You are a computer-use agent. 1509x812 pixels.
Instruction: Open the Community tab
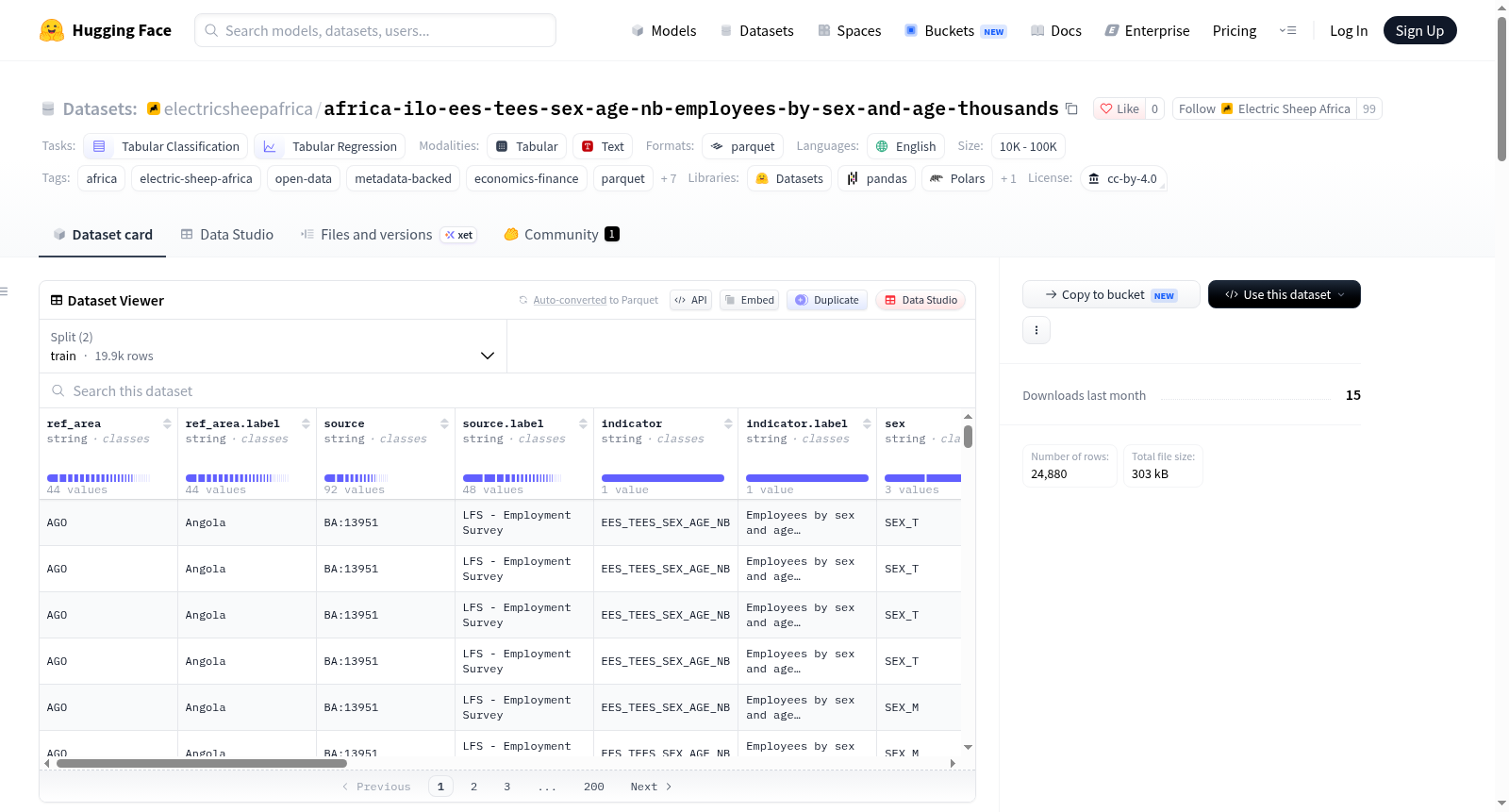(x=561, y=235)
